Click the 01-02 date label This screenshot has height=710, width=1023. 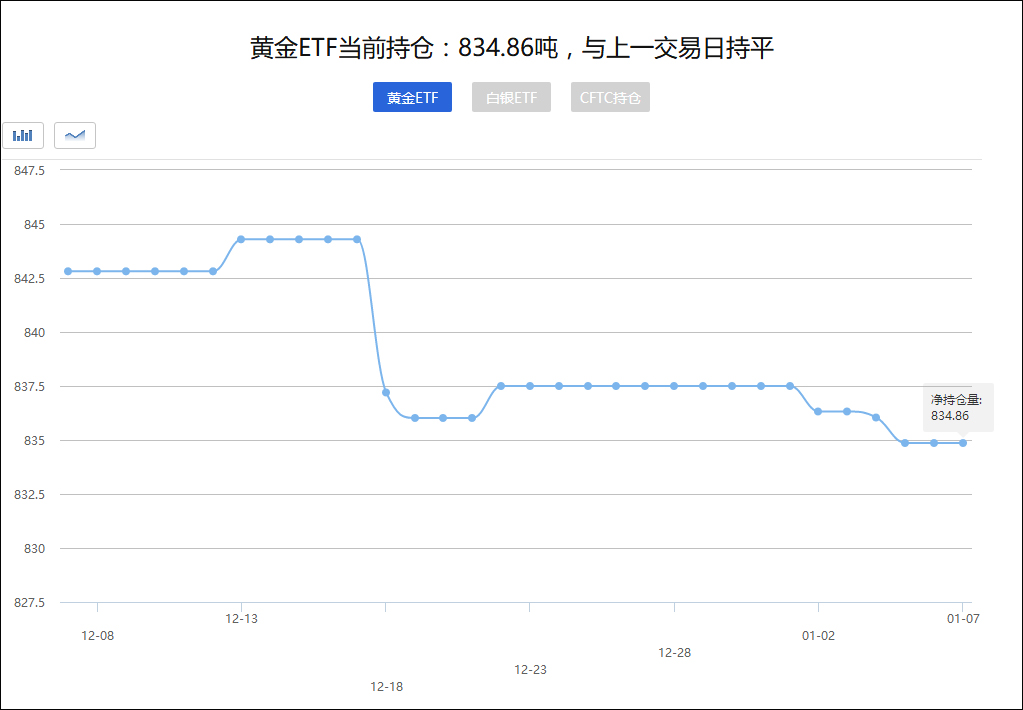click(818, 636)
